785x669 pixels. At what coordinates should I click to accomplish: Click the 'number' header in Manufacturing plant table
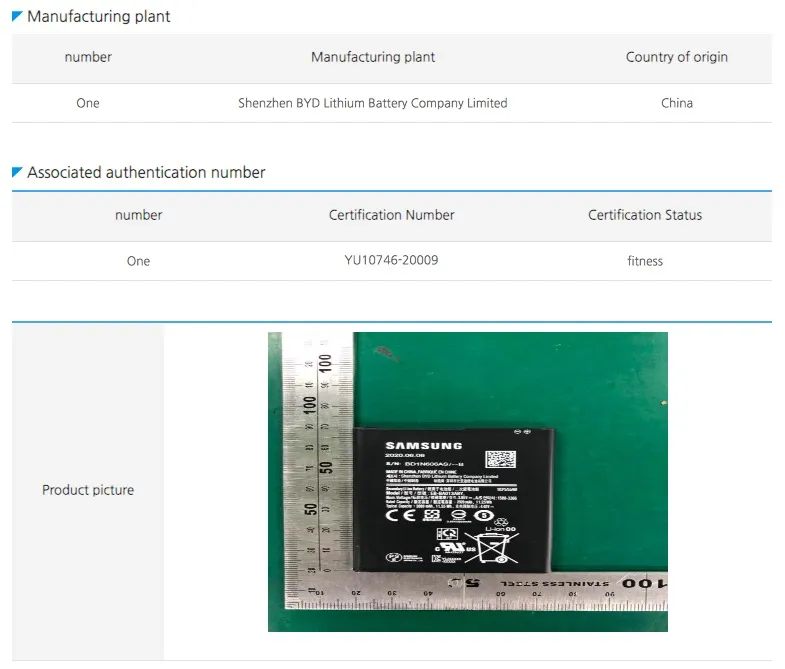tap(88, 57)
